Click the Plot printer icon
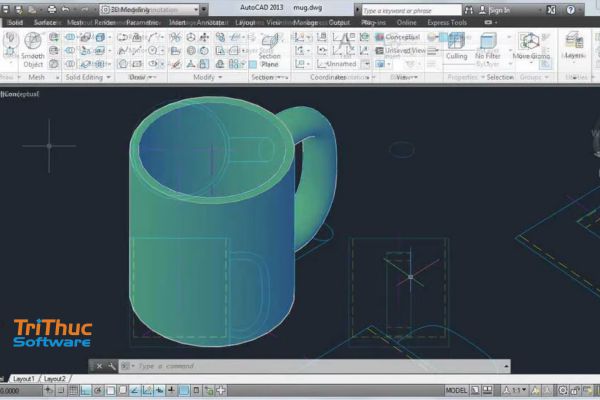Screen dimensions: 600x400 coord(51,10)
